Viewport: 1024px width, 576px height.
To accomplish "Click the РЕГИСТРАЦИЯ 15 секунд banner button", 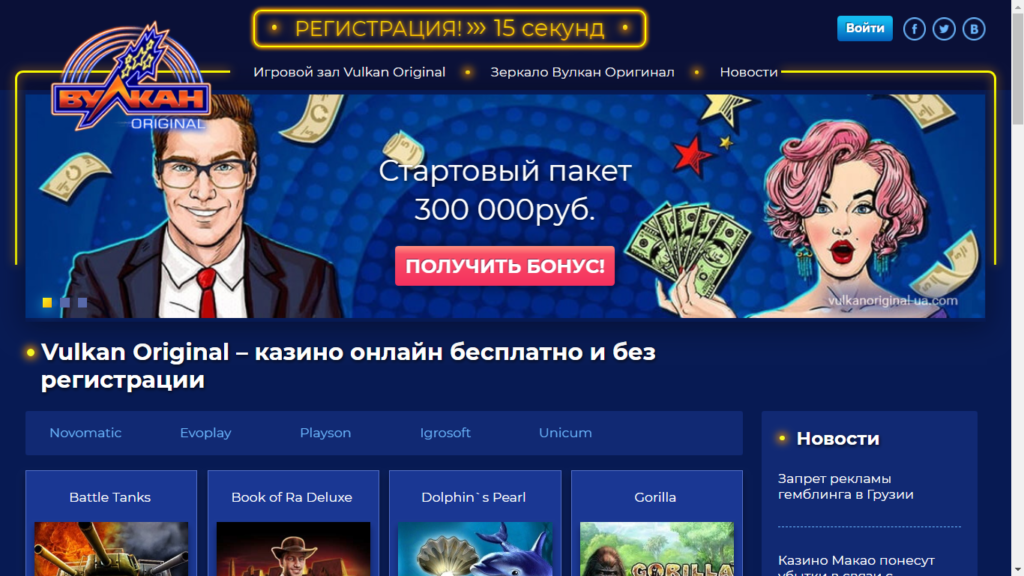I will [450, 28].
